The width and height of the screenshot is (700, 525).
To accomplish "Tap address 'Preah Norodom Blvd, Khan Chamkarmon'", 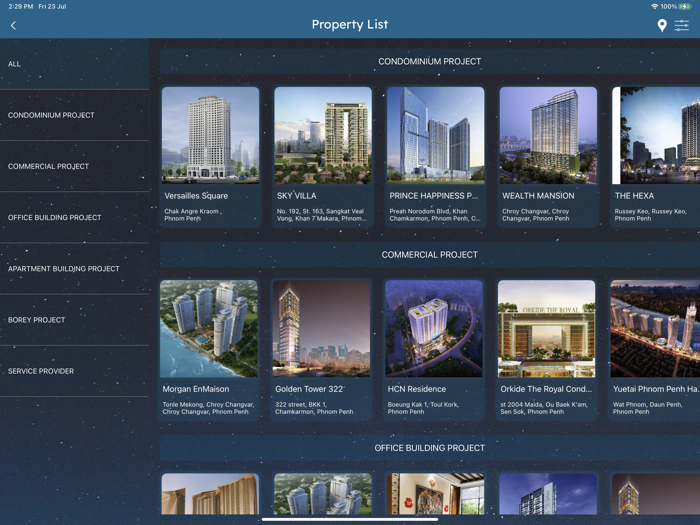I will pyautogui.click(x=434, y=215).
